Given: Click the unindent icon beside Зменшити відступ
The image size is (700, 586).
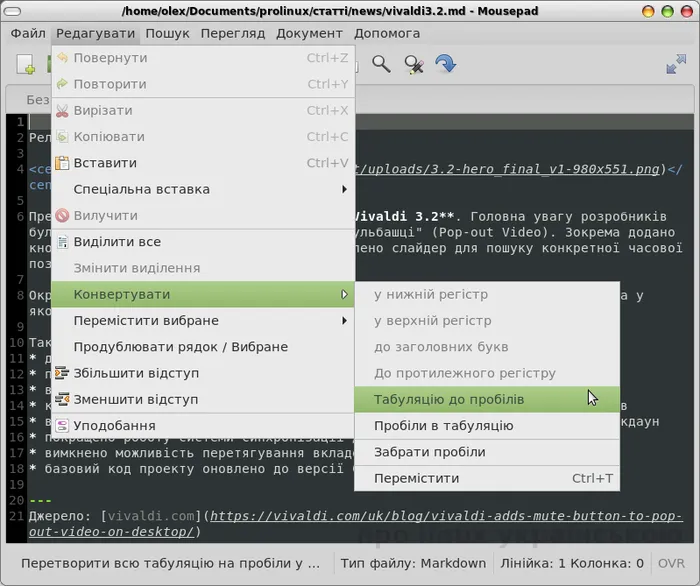Looking at the screenshot, I should pos(62,399).
